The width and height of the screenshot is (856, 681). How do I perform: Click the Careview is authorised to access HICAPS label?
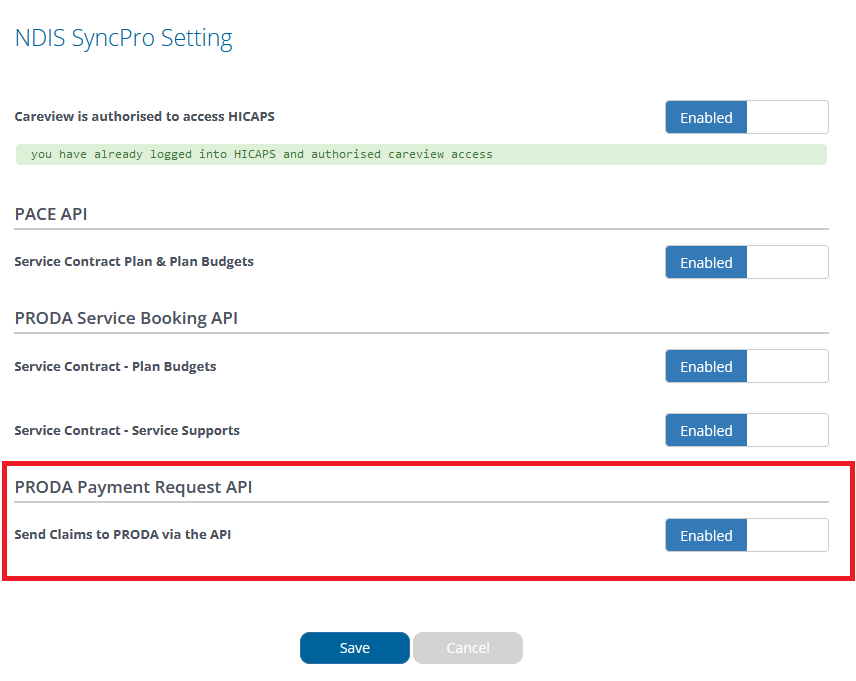pos(145,116)
